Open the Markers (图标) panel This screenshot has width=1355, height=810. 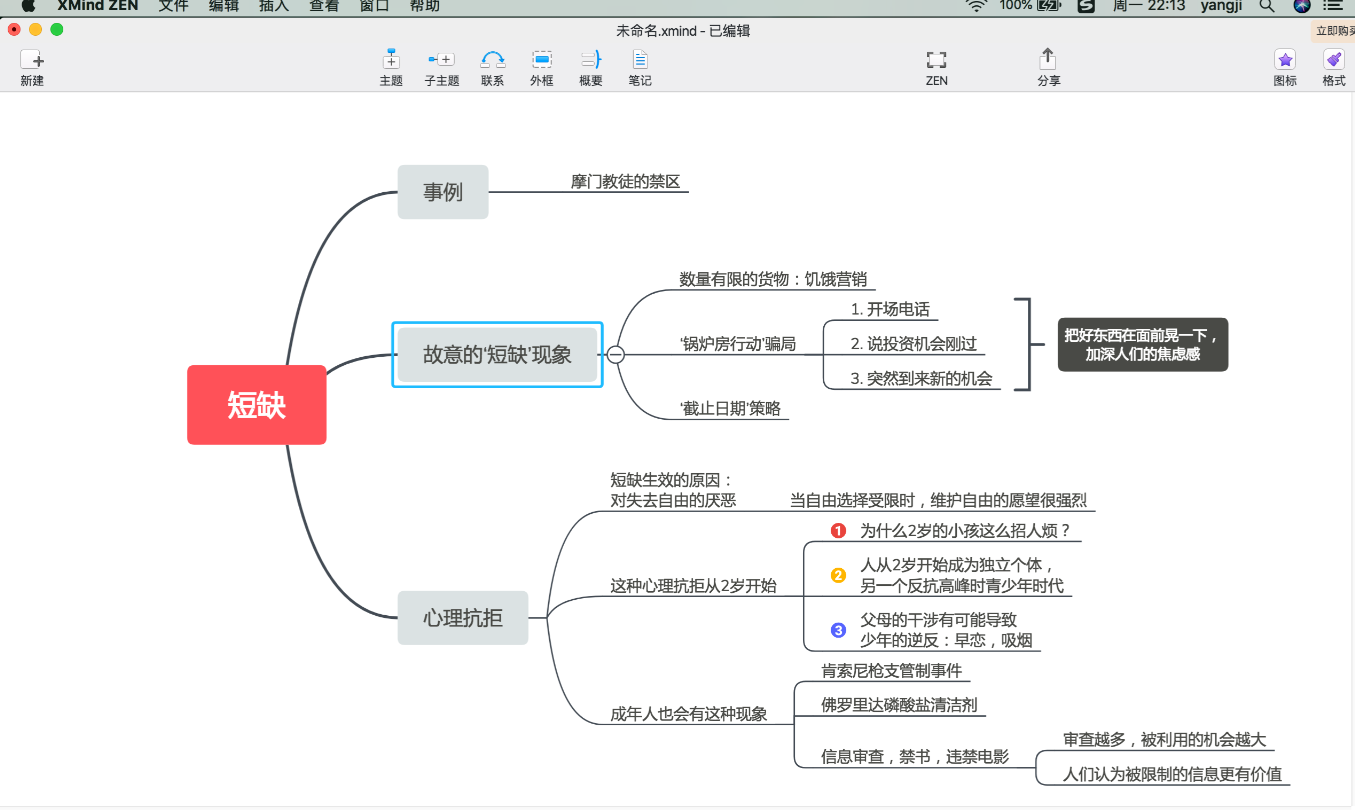point(1285,60)
